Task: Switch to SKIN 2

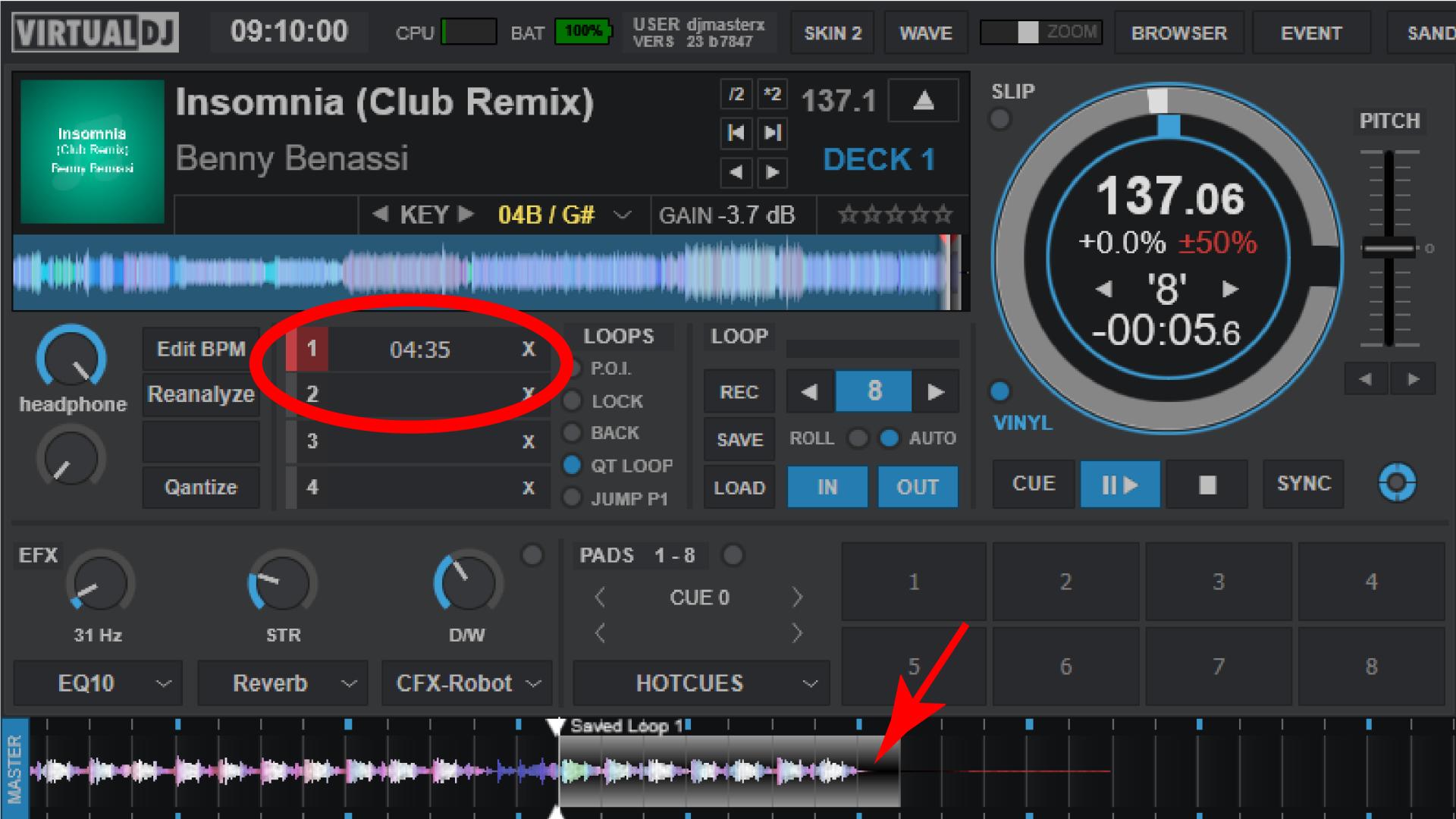Action: (833, 33)
